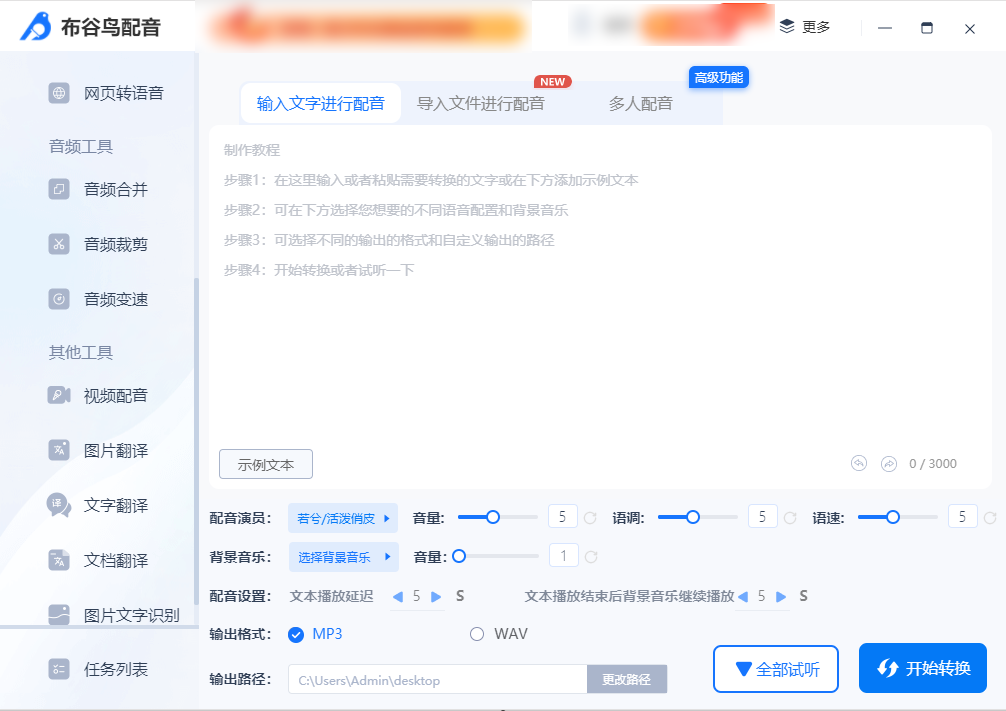This screenshot has width=1006, height=711.
Task: Open the 若兮/活泼俏皮 voice selector
Action: click(x=344, y=517)
